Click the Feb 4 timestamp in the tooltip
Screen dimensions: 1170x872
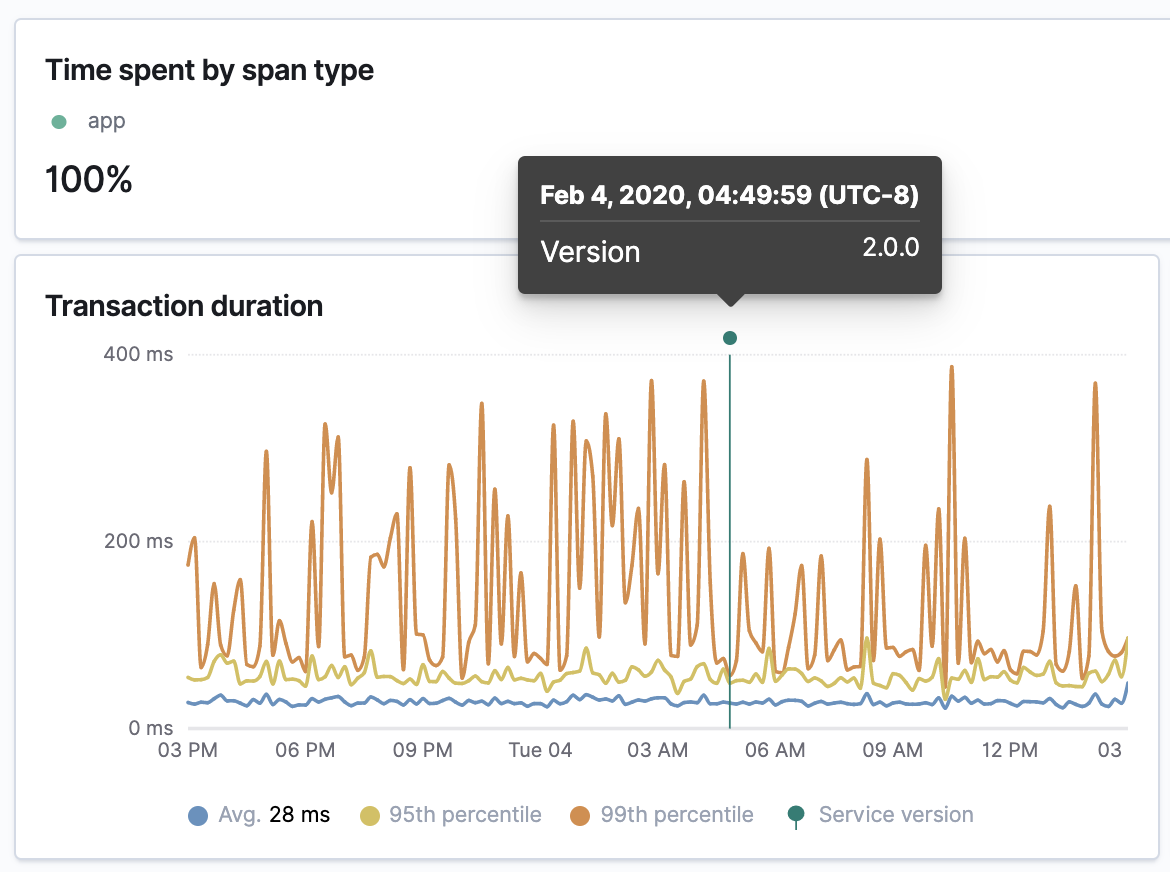click(x=728, y=196)
